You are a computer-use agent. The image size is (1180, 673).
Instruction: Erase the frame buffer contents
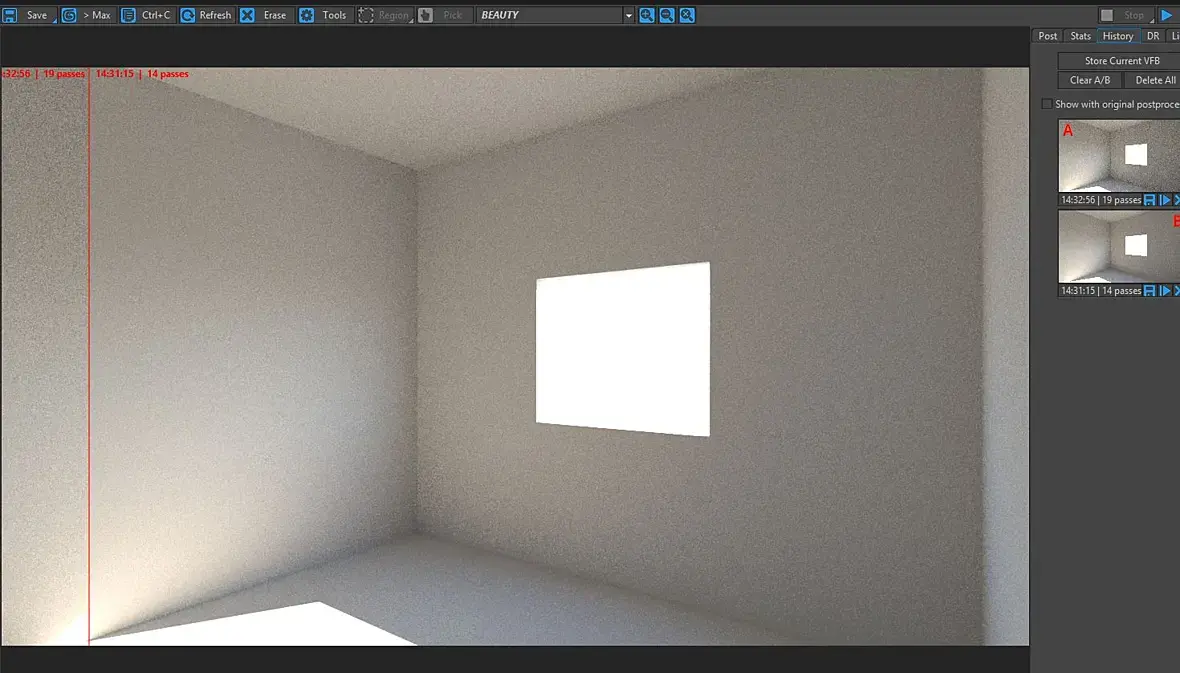264,15
